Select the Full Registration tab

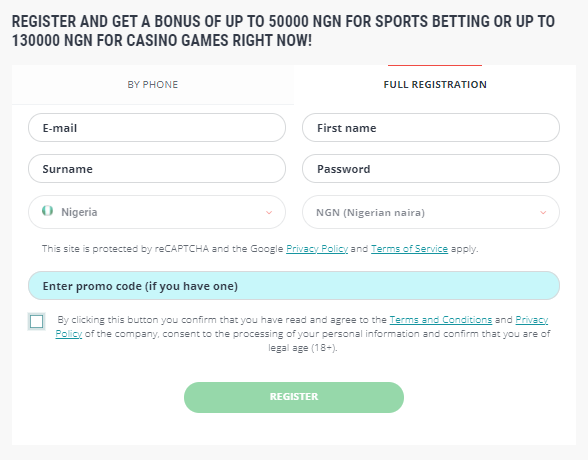(435, 85)
